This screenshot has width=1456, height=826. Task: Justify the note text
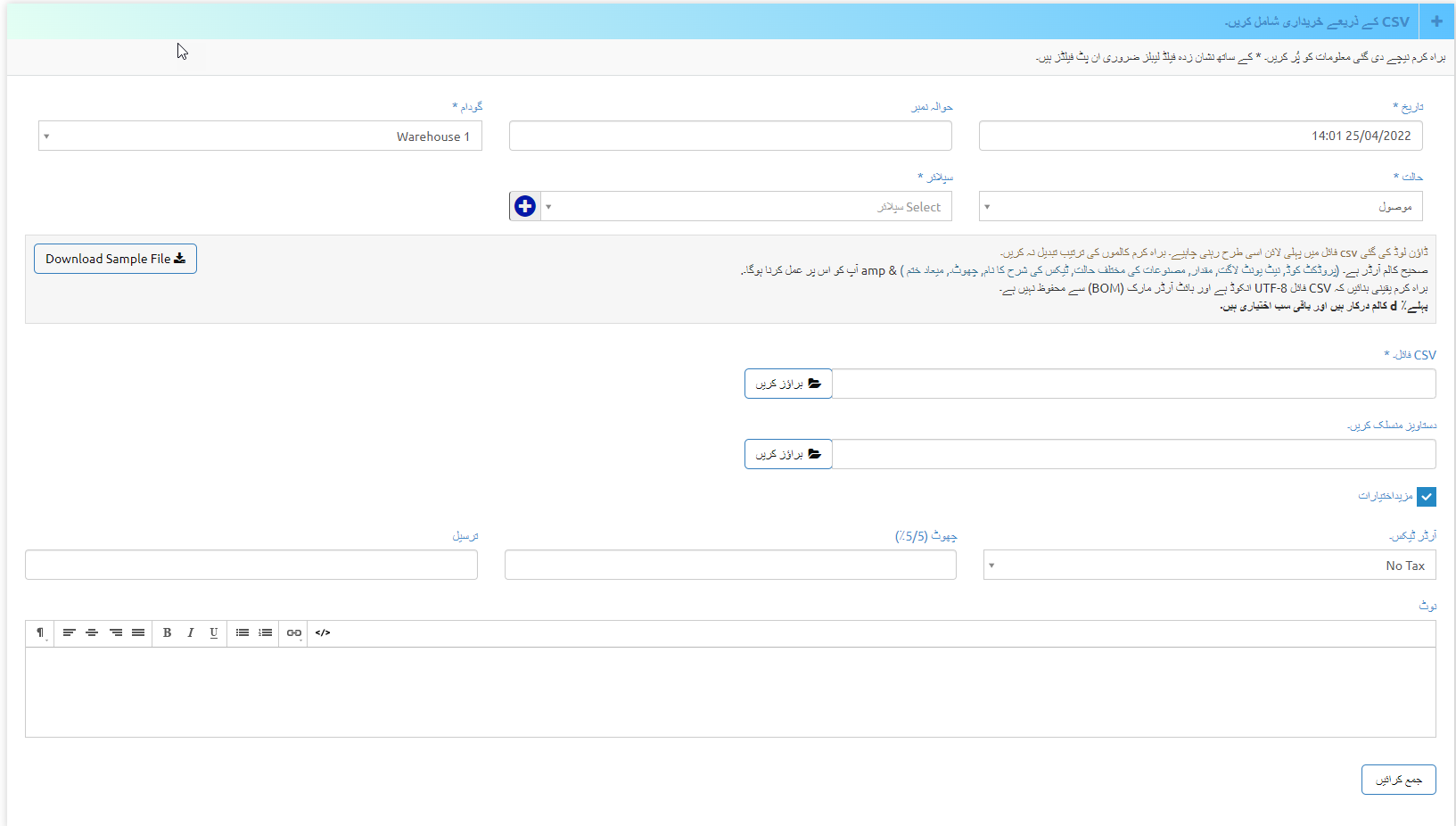click(138, 632)
